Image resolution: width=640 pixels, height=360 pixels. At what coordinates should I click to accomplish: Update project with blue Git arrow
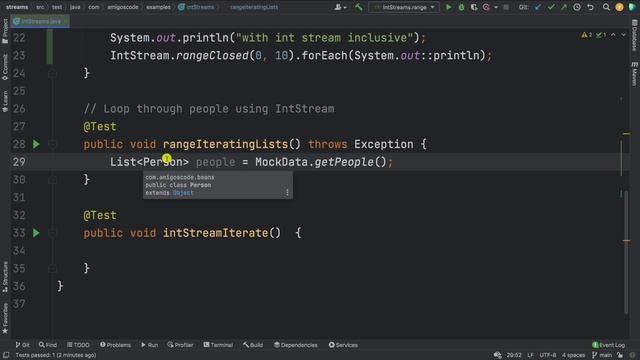point(538,7)
